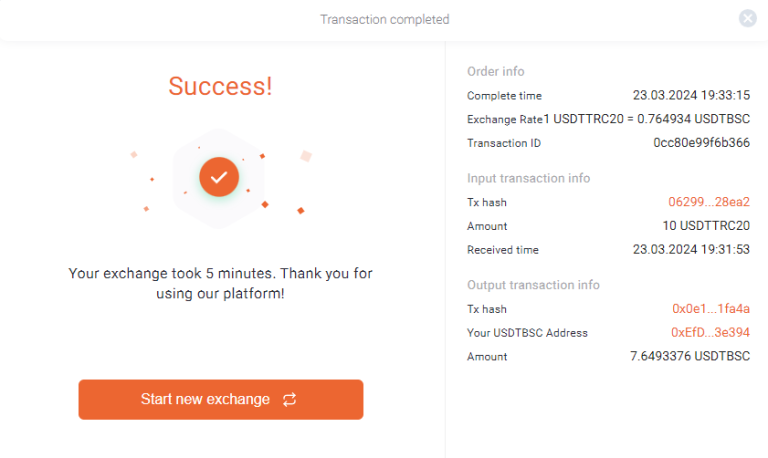Click the Success! heading

(220, 86)
